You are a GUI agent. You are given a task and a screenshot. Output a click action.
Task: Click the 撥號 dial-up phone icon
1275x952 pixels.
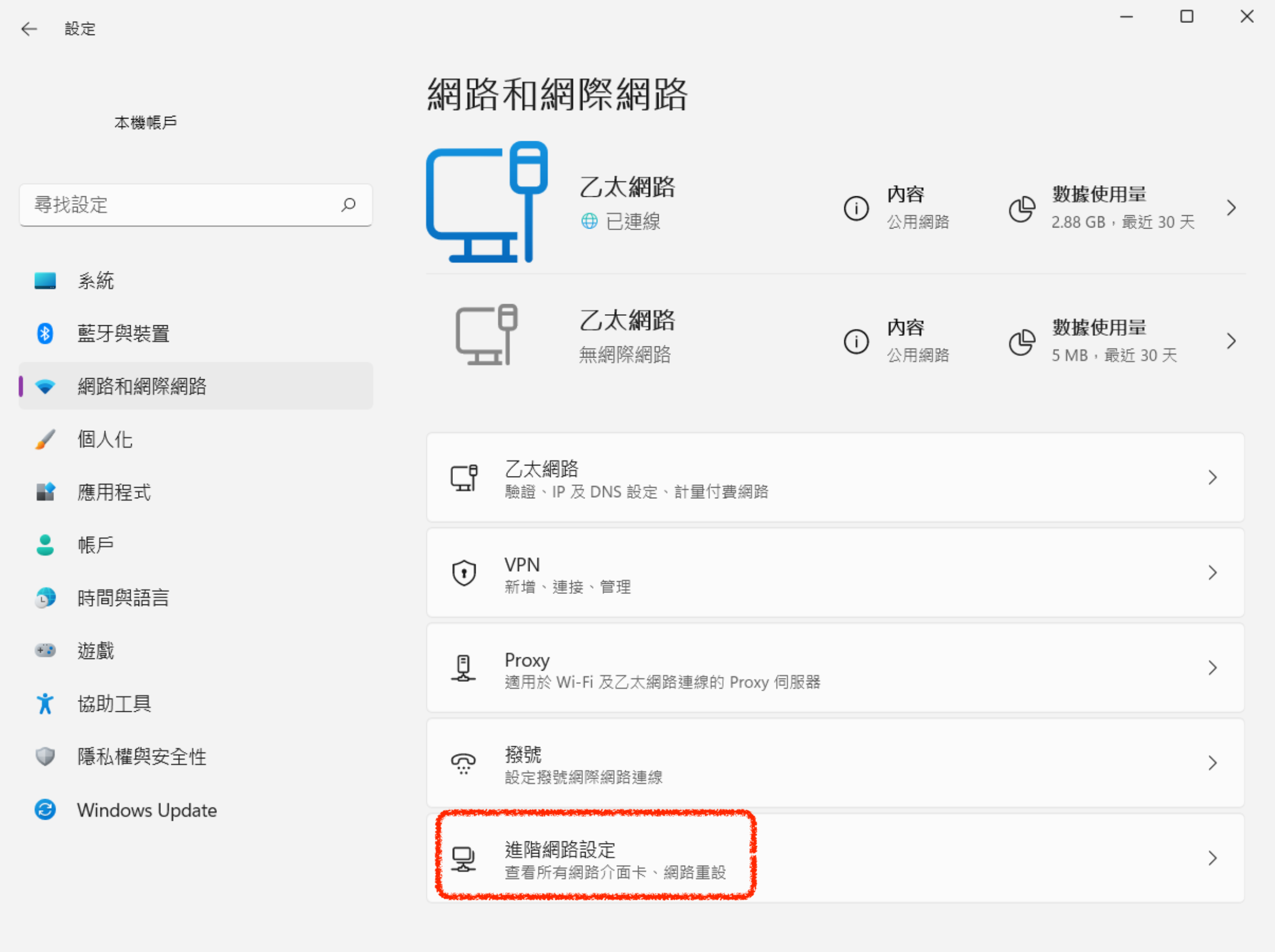(x=463, y=763)
